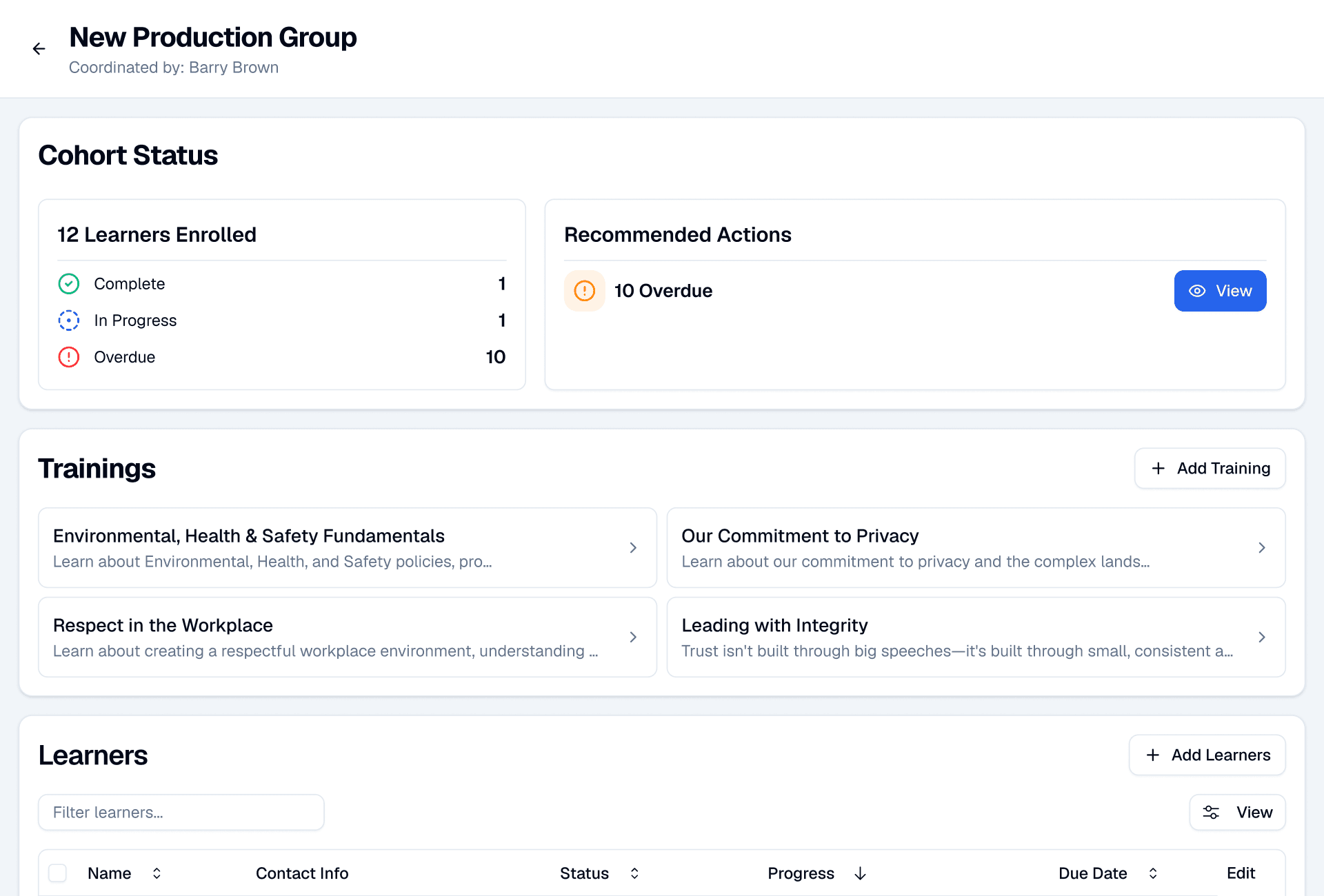This screenshot has width=1324, height=896.
Task: Click the Filter learners input field
Action: [x=181, y=812]
